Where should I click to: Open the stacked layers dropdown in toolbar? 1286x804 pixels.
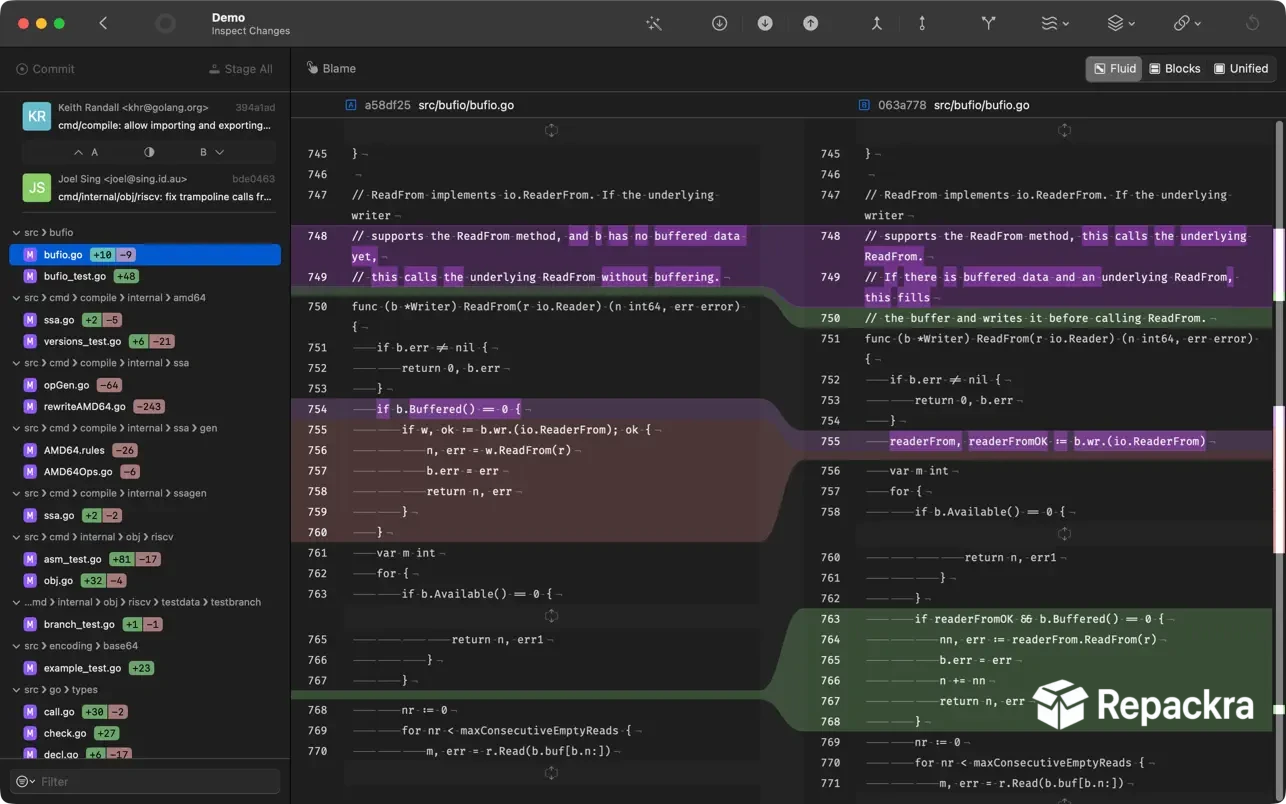click(1121, 23)
